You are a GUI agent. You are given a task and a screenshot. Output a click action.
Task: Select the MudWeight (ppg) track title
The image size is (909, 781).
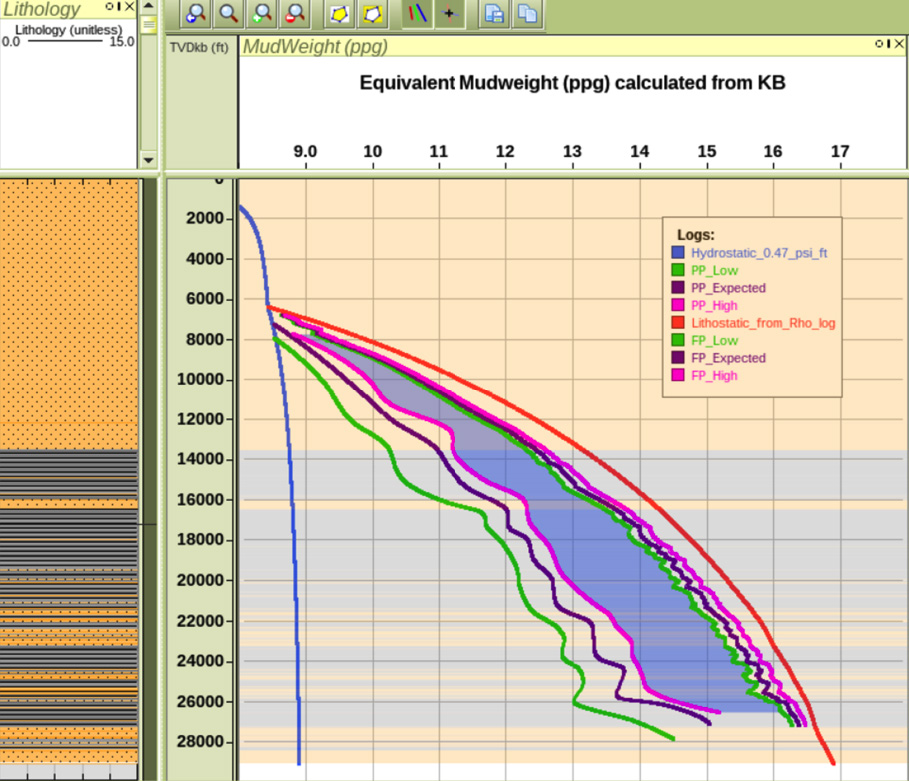pos(315,46)
